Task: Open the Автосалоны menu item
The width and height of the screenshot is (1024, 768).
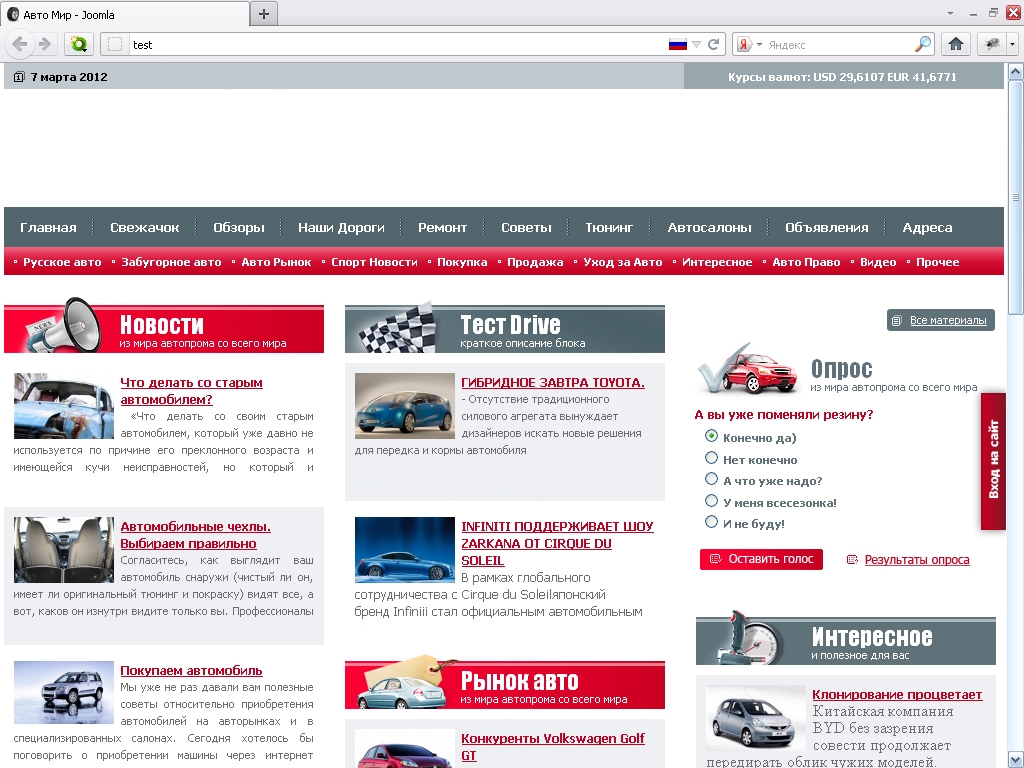Action: (709, 227)
